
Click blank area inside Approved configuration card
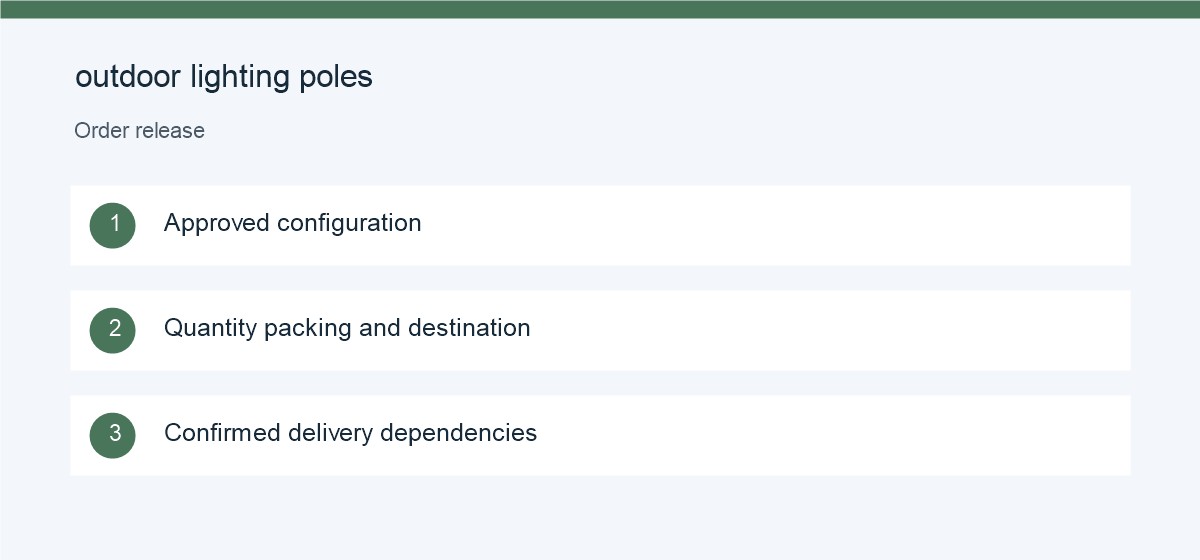(800, 225)
